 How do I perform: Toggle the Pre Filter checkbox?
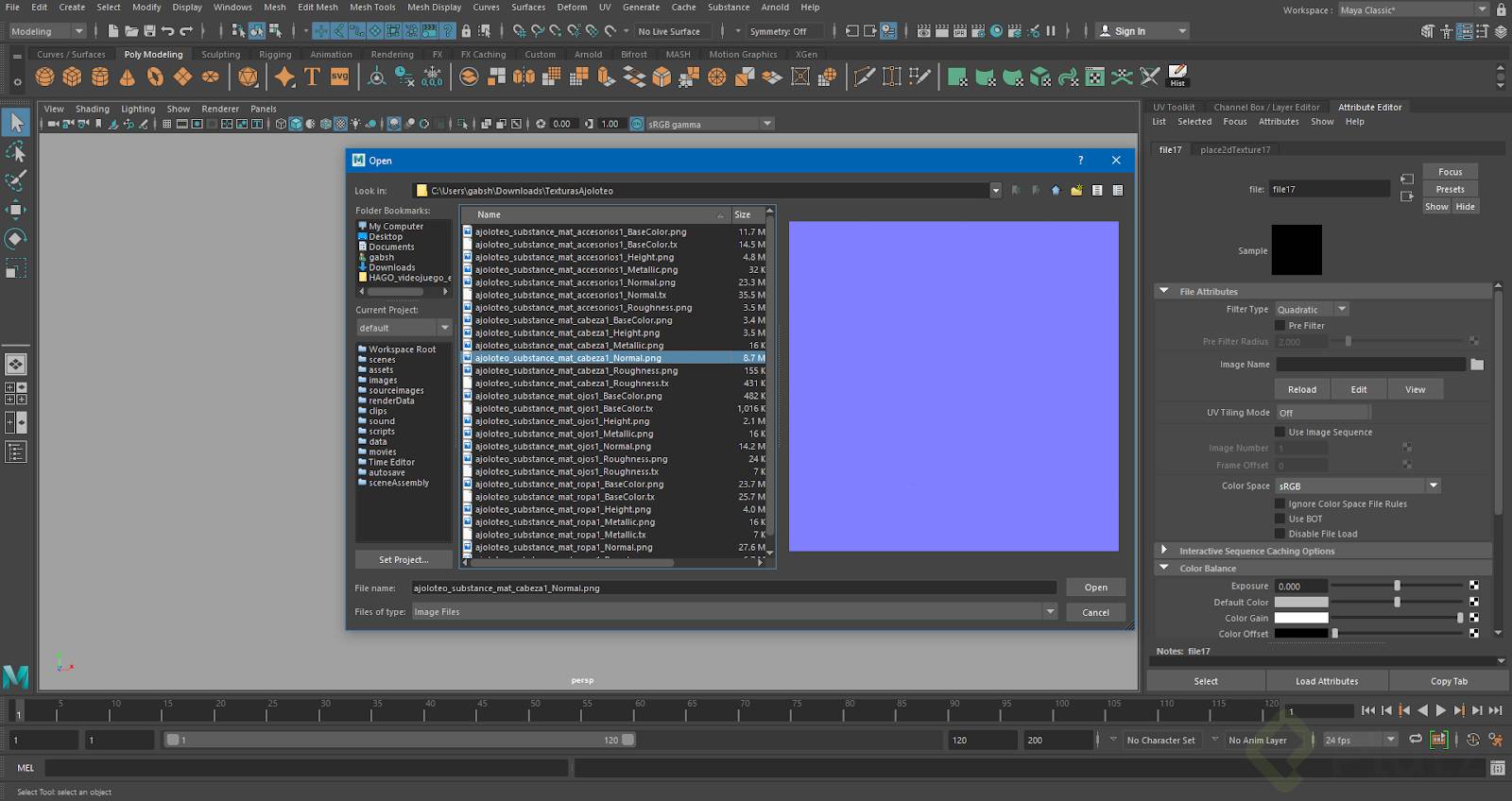(x=1280, y=326)
